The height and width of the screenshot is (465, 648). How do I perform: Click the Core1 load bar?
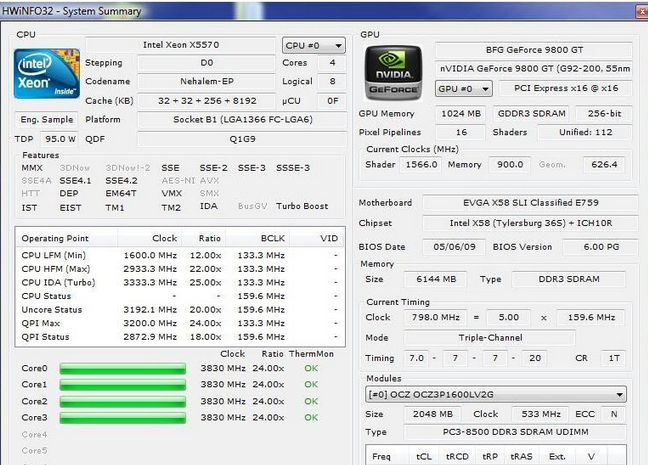pyautogui.click(x=123, y=385)
